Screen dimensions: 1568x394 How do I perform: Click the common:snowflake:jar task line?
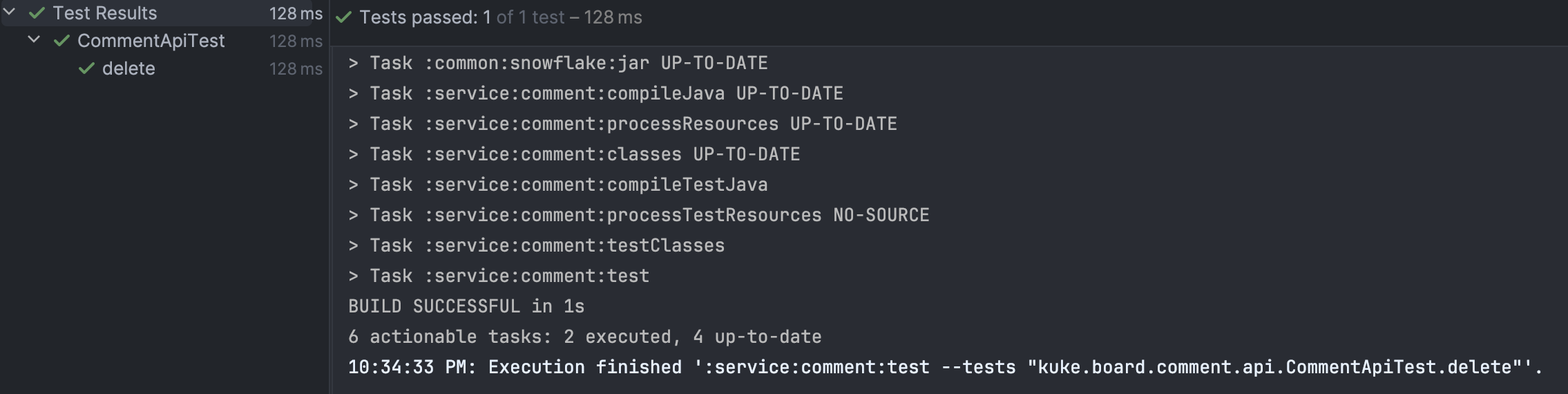click(x=558, y=63)
